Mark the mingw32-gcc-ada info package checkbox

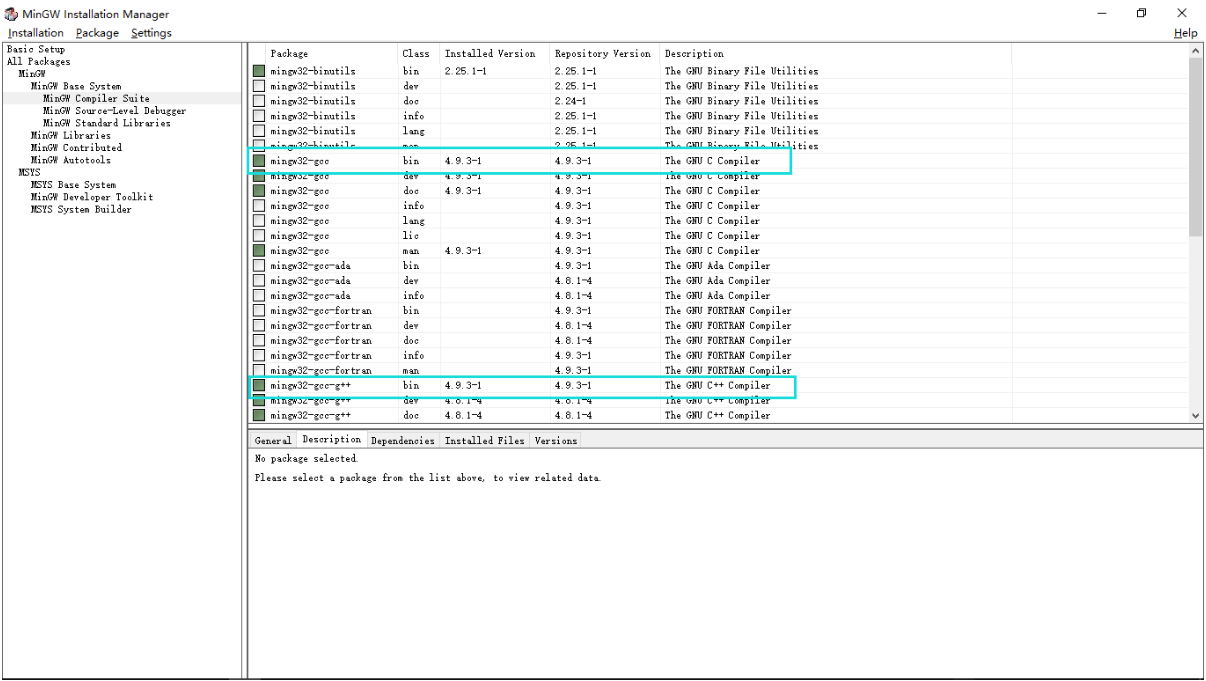pos(259,296)
